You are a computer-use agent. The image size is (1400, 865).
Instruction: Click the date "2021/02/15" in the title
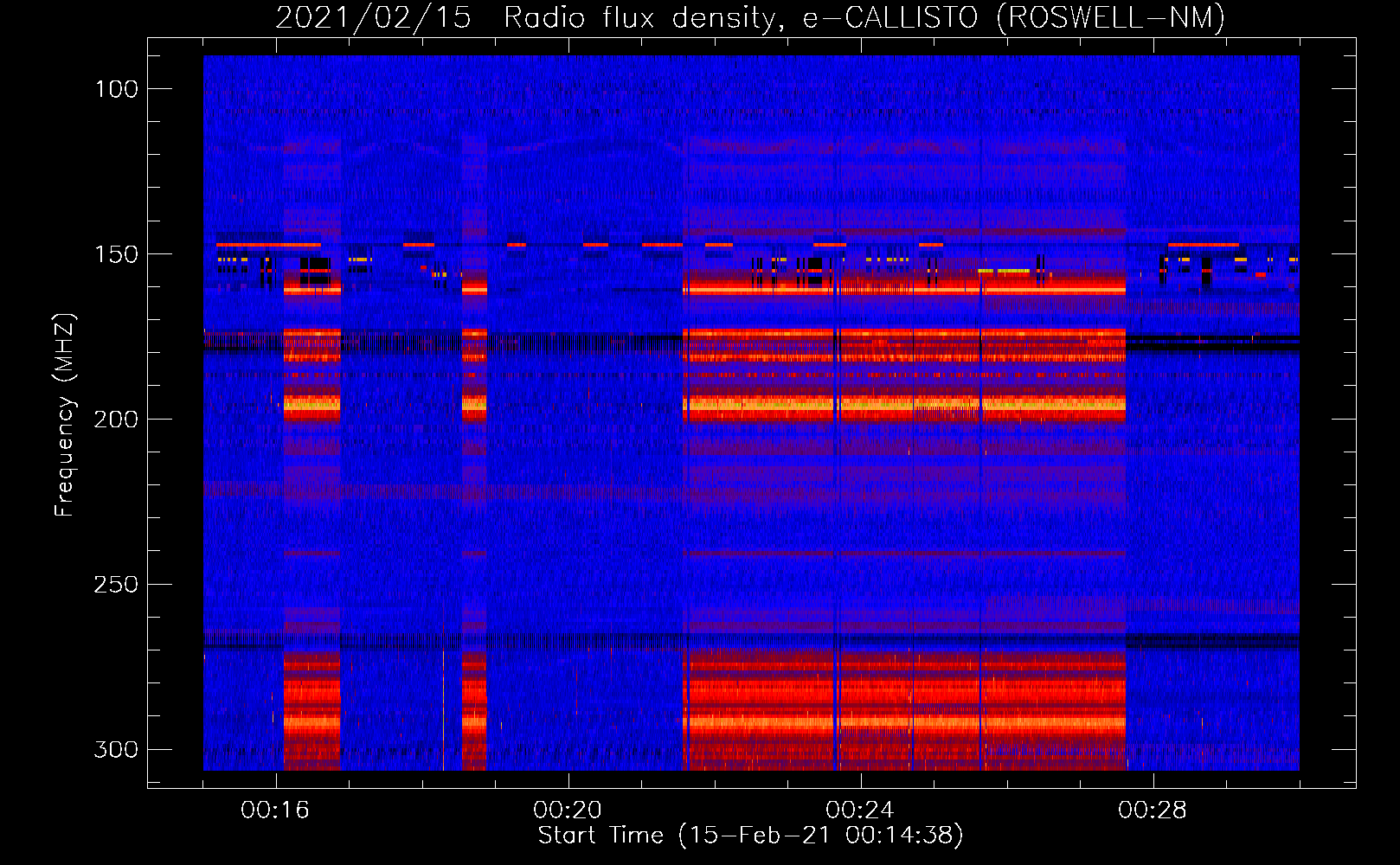pos(373,17)
